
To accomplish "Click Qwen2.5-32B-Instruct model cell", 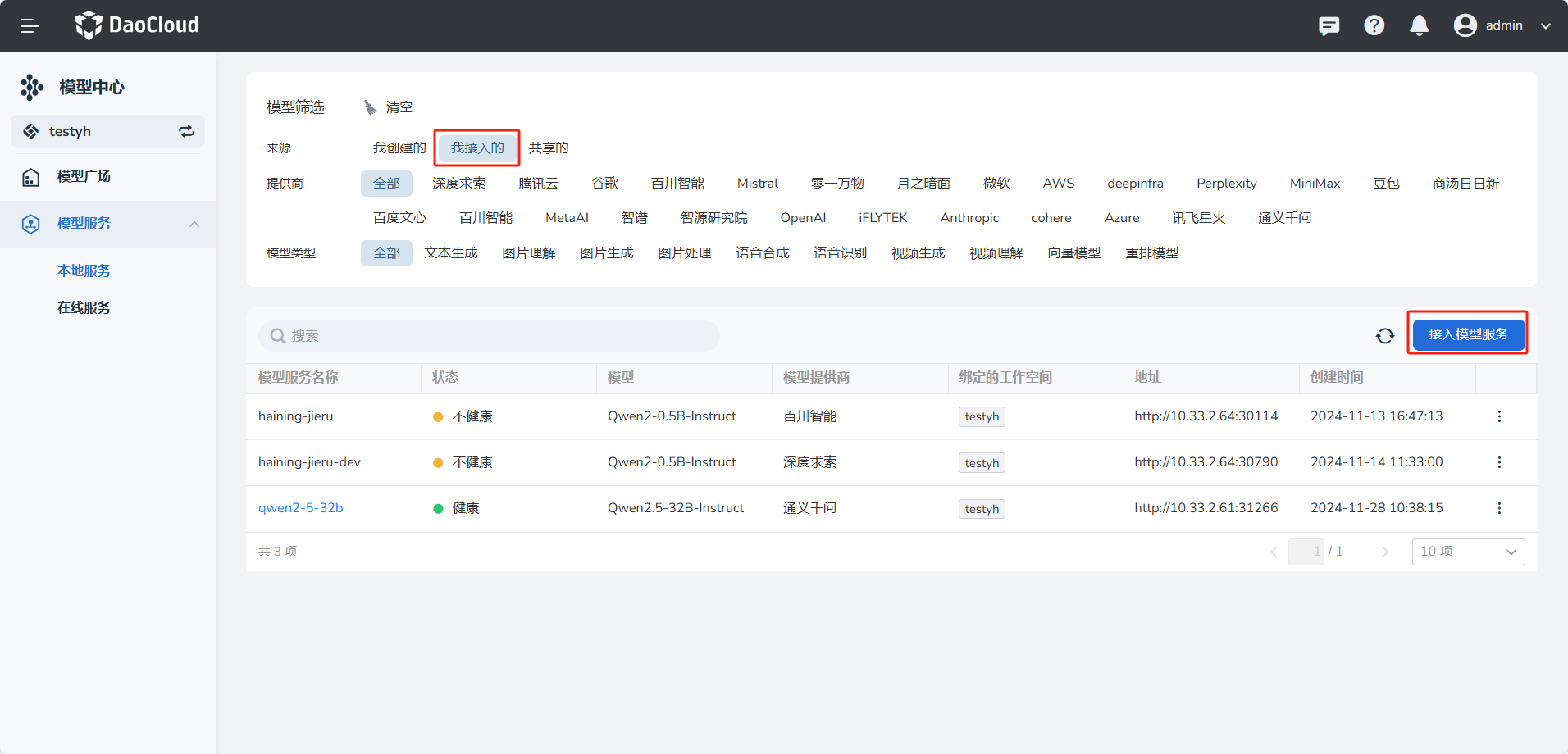I will click(676, 508).
